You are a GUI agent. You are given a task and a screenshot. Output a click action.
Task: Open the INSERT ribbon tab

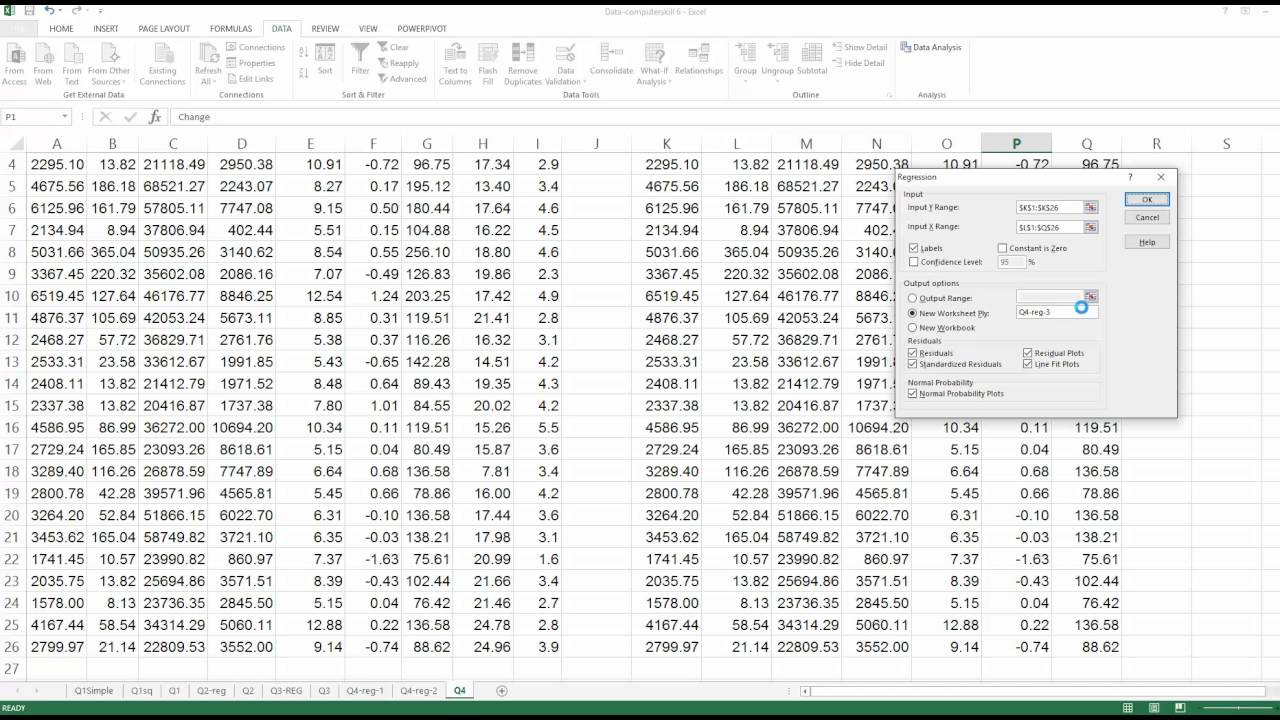click(x=106, y=29)
